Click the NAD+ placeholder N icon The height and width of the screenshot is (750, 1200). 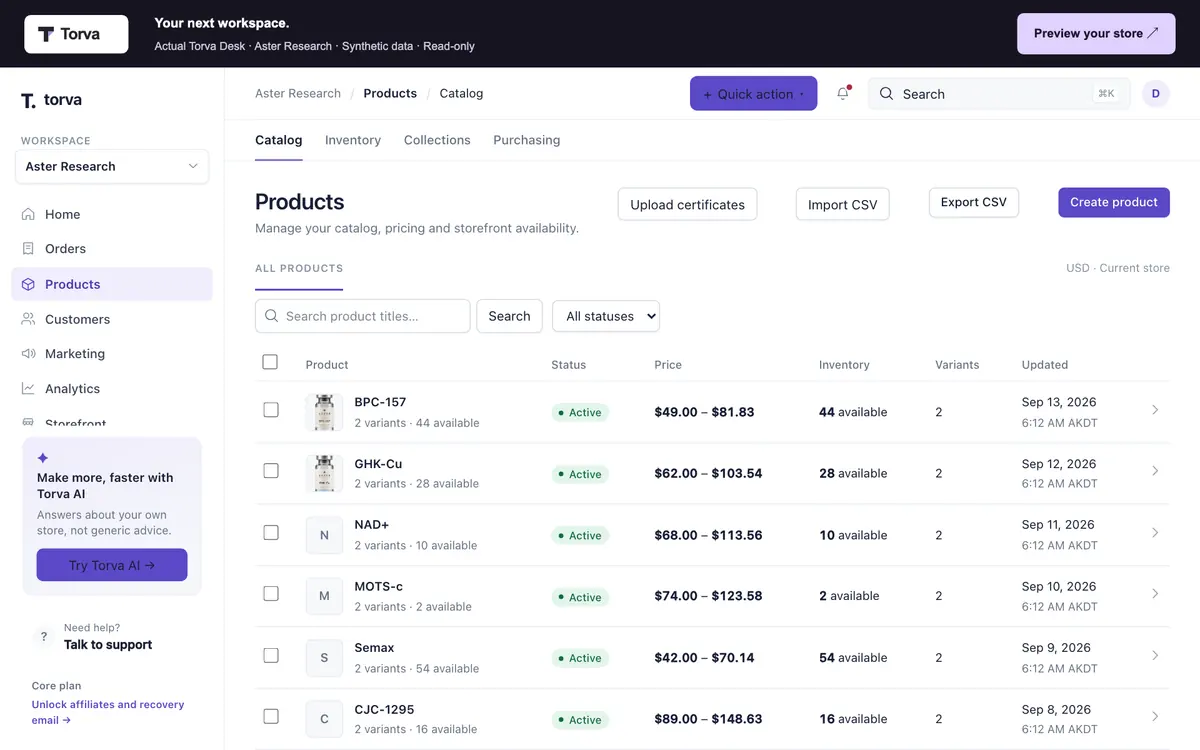pyautogui.click(x=324, y=535)
